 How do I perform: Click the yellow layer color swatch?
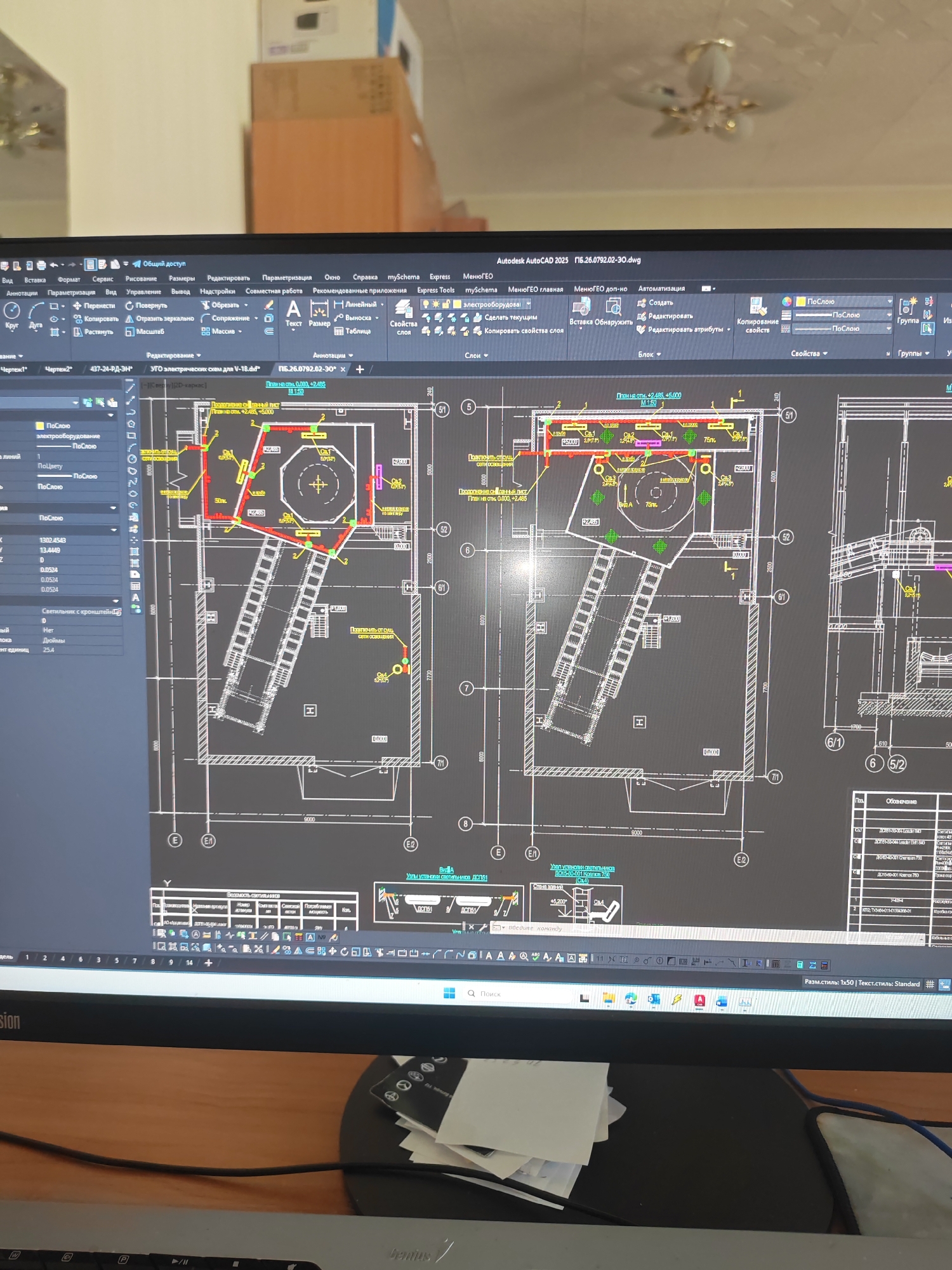click(457, 304)
